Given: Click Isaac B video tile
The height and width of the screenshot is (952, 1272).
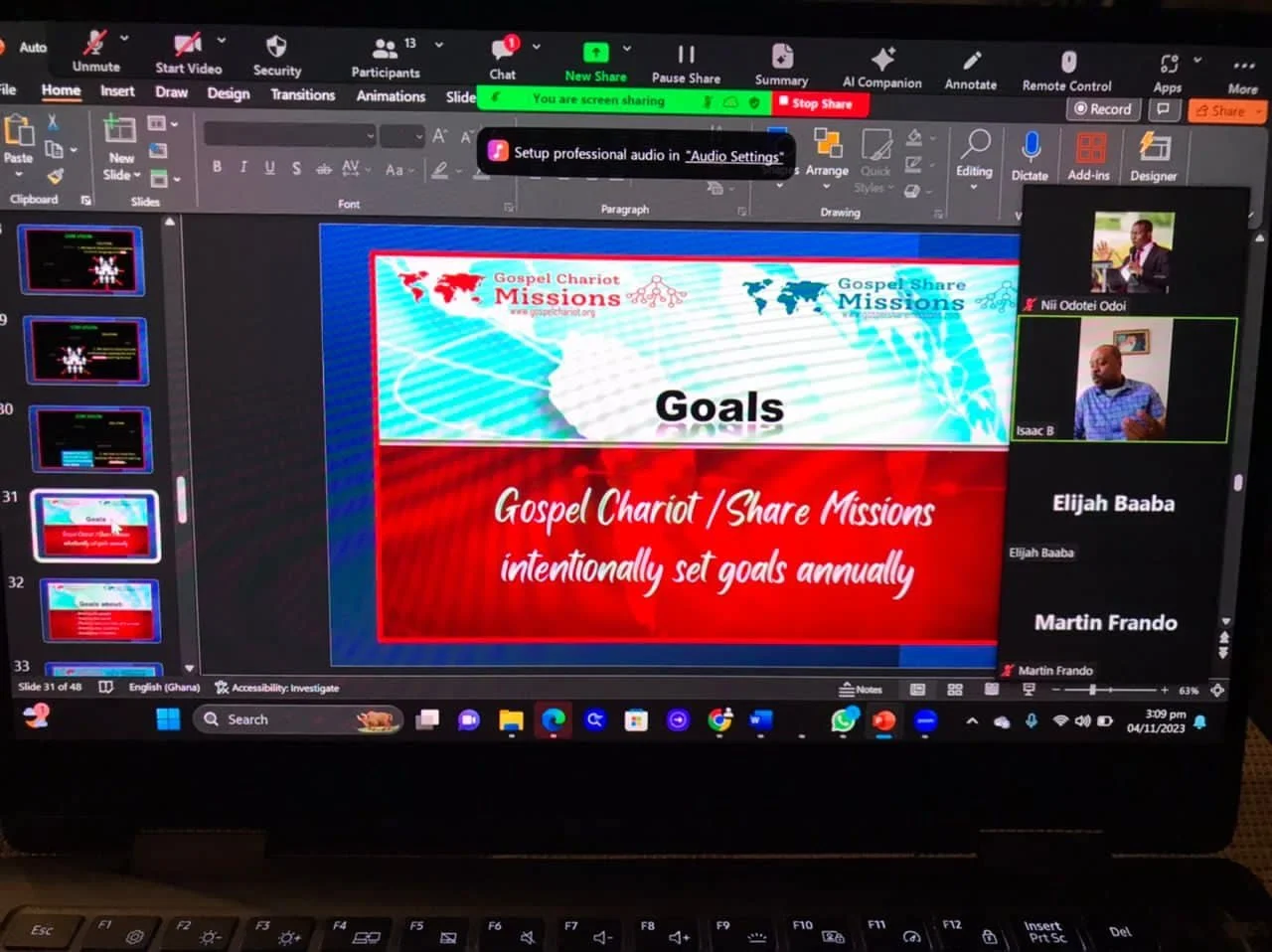Looking at the screenshot, I should click(1124, 380).
